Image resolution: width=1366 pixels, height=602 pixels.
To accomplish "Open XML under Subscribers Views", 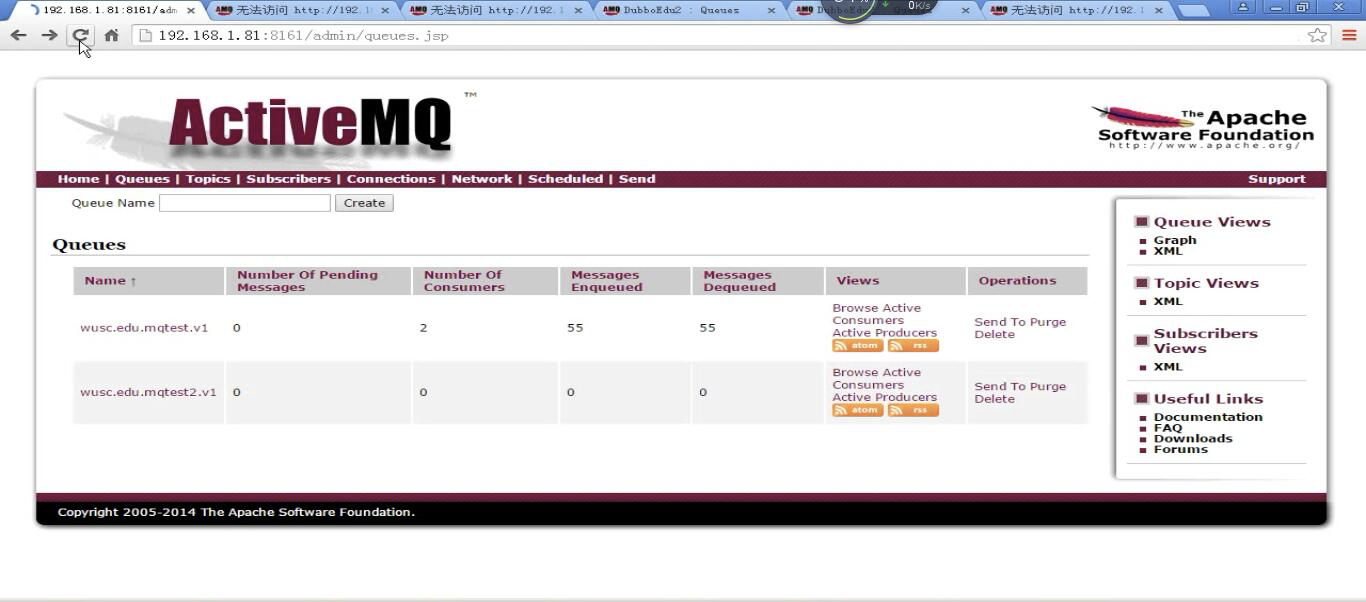I will click(1168, 367).
